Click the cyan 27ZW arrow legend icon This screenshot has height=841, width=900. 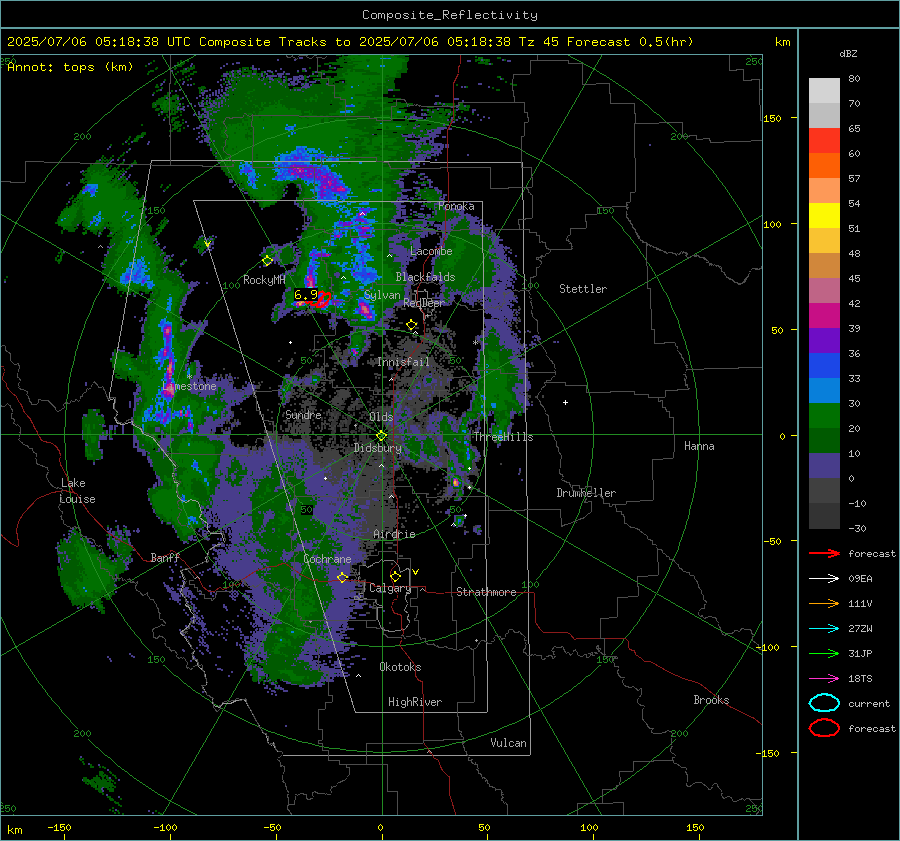(824, 628)
